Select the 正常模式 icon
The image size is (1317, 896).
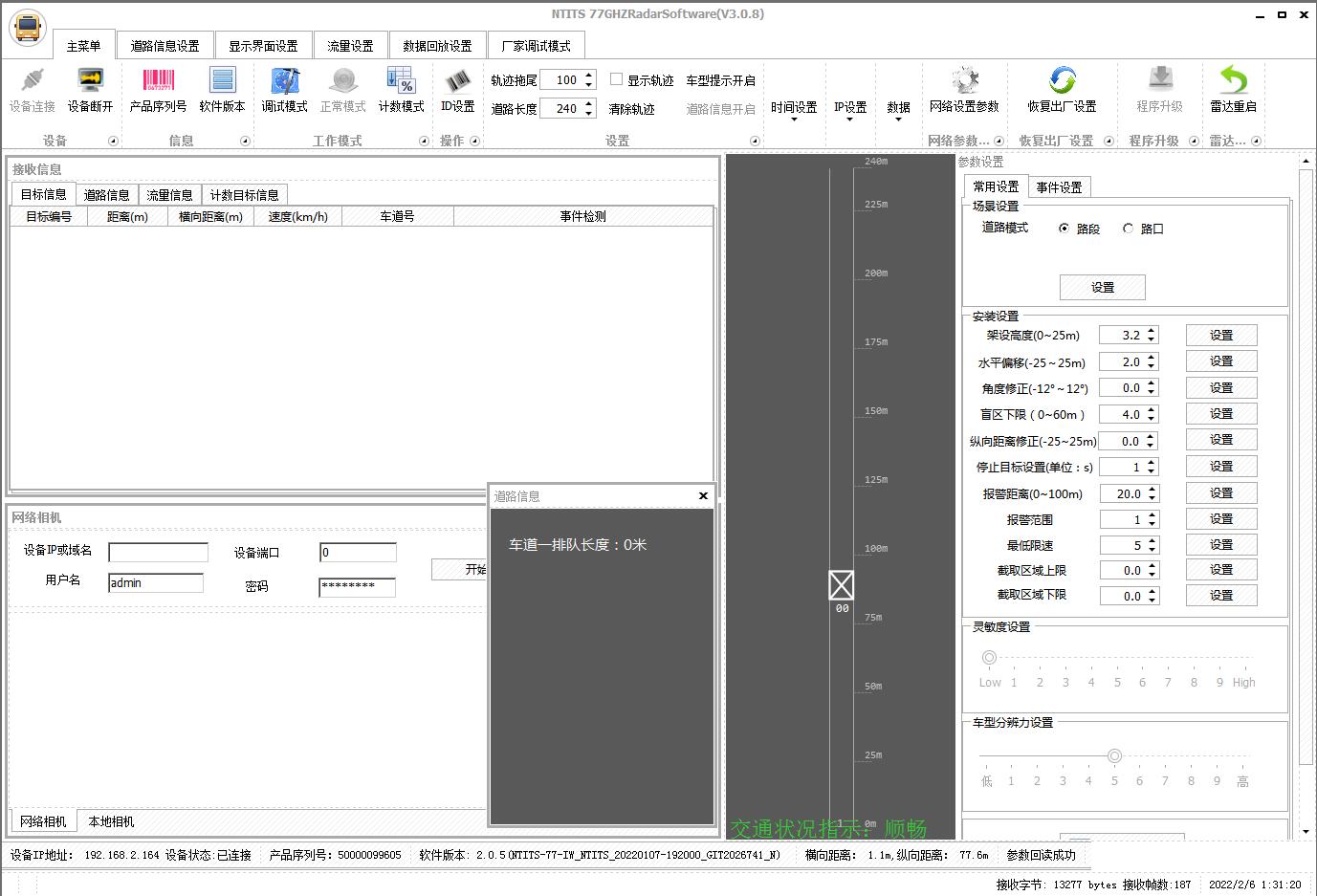pyautogui.click(x=343, y=80)
